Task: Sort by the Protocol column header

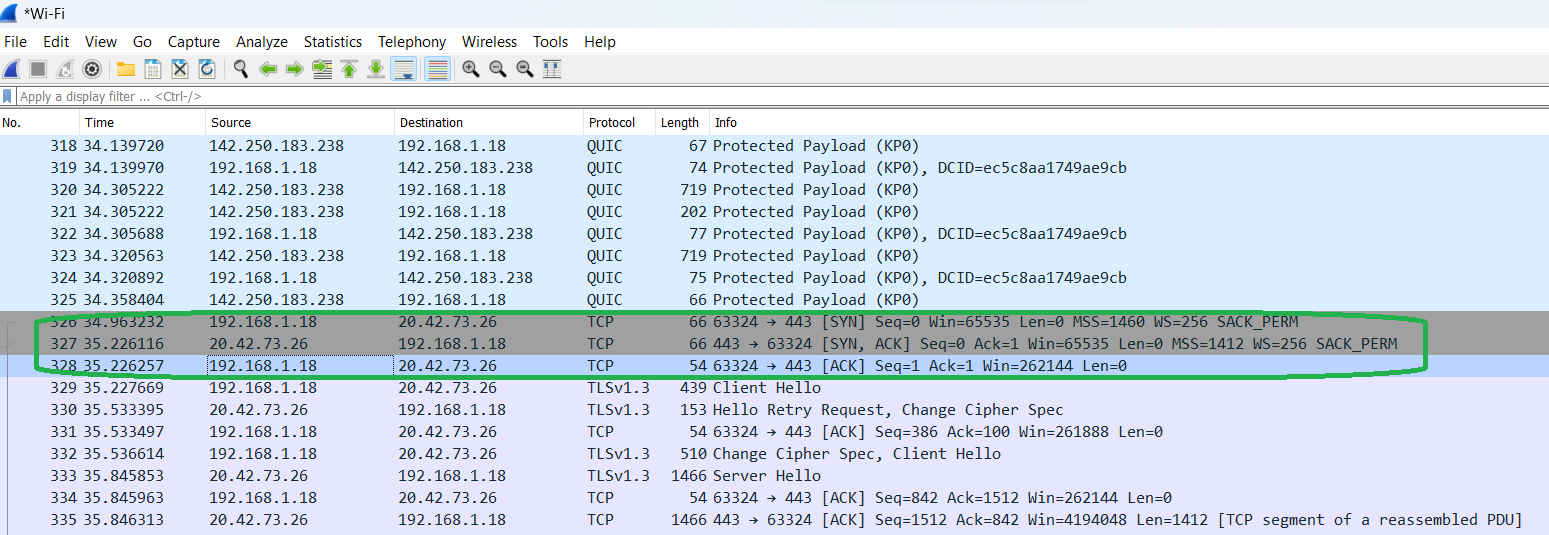Action: click(x=619, y=123)
